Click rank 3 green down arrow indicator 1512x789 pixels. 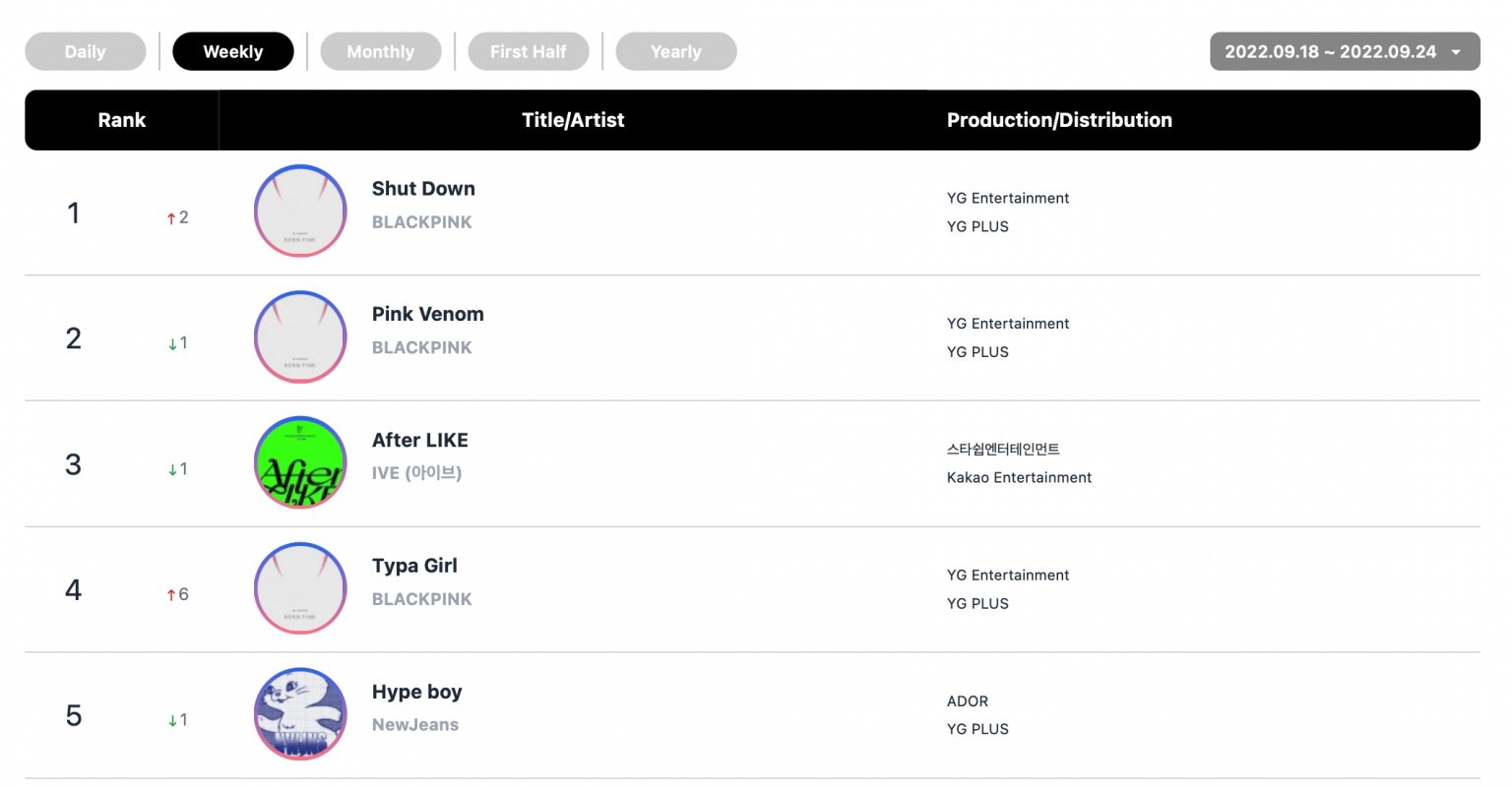(x=172, y=470)
